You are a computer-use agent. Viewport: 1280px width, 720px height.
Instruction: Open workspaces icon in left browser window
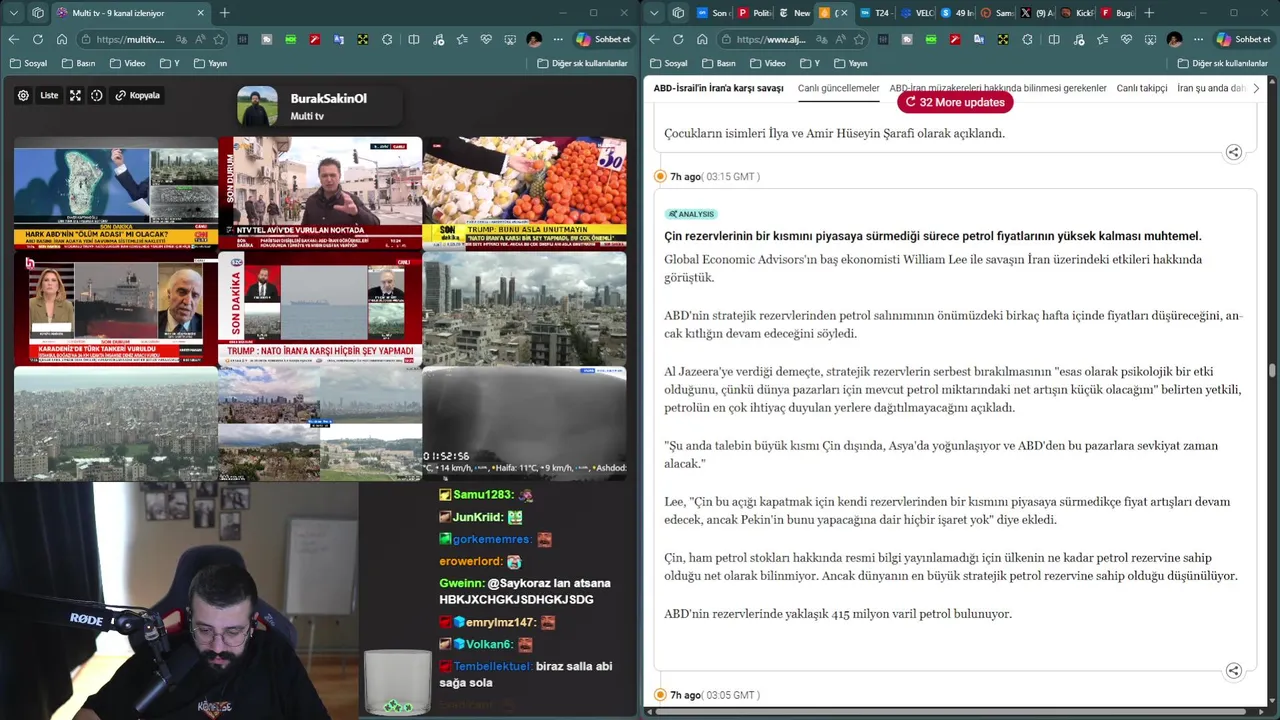point(38,13)
